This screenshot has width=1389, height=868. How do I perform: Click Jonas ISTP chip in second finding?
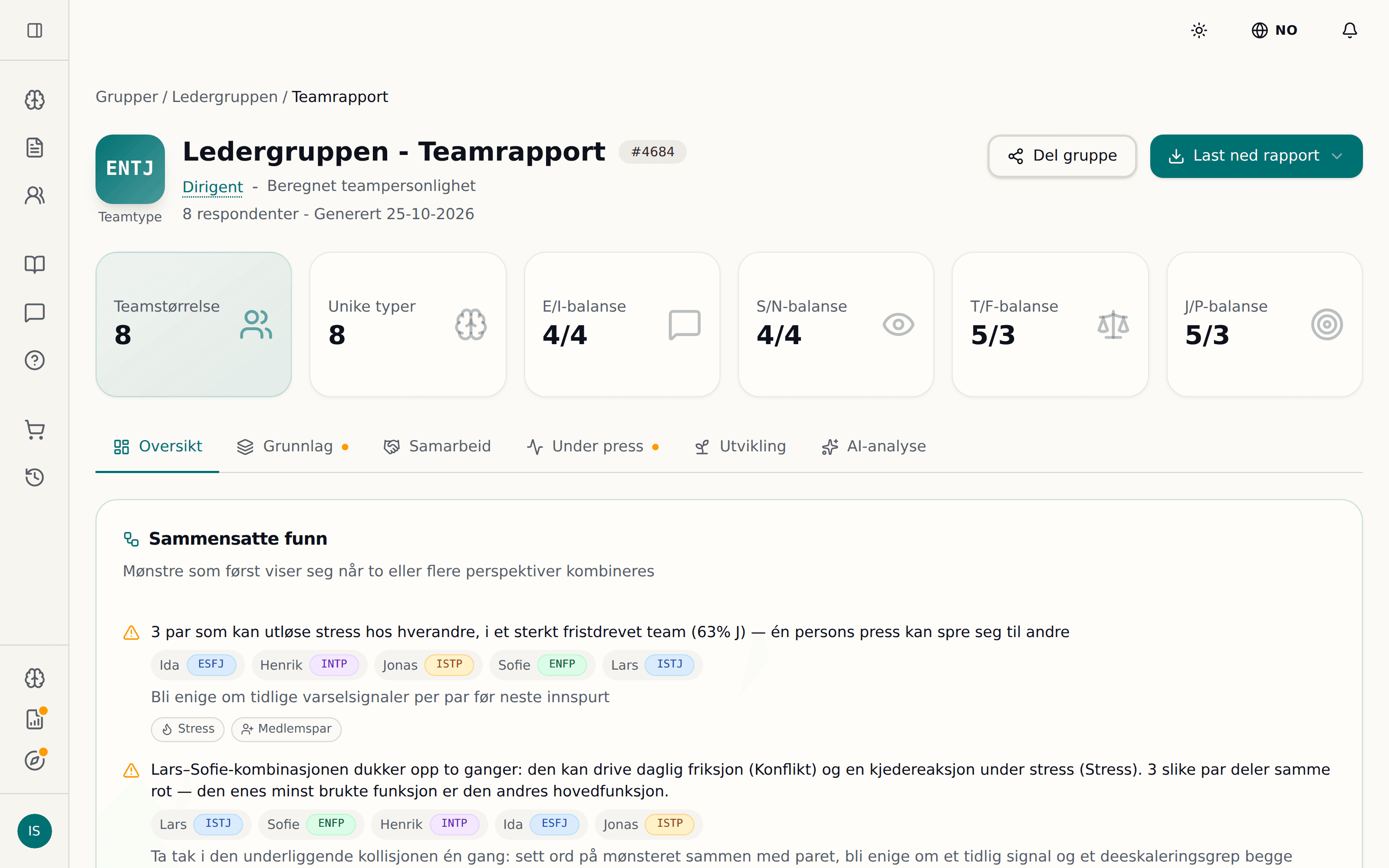tap(648, 824)
